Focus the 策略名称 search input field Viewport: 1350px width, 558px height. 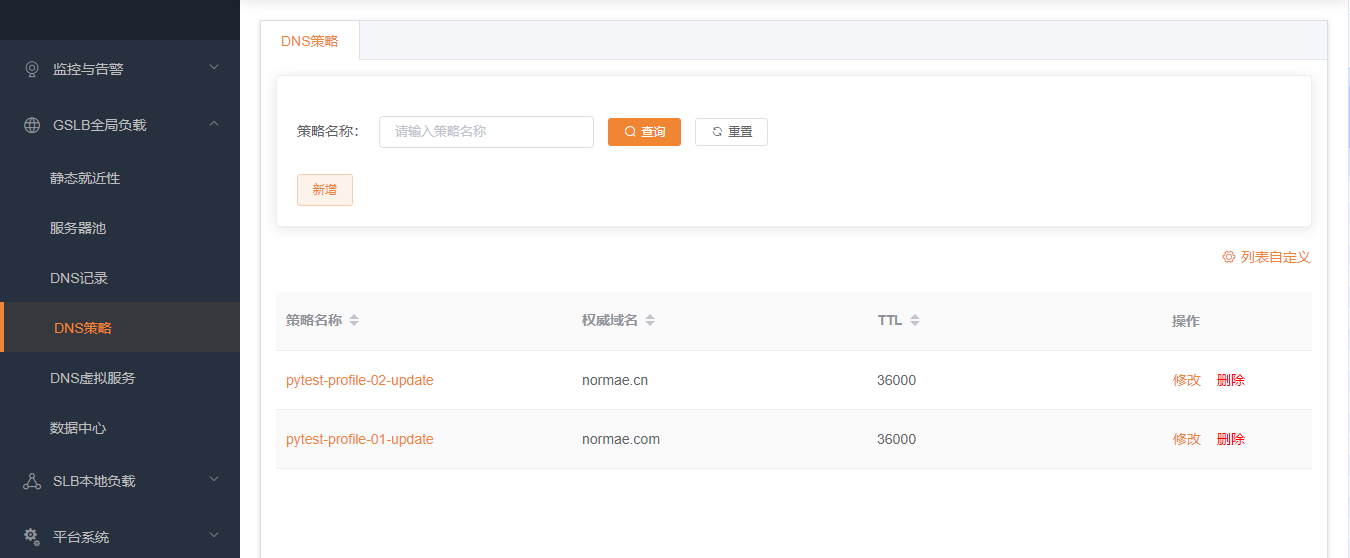486,132
